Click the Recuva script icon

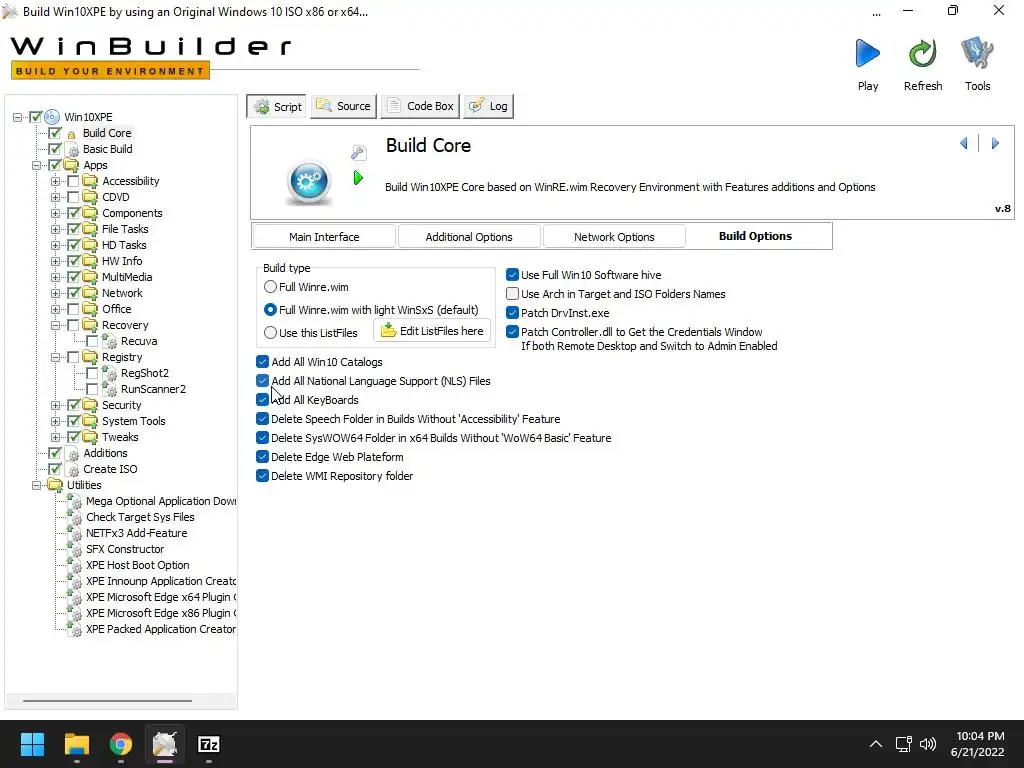tap(110, 341)
